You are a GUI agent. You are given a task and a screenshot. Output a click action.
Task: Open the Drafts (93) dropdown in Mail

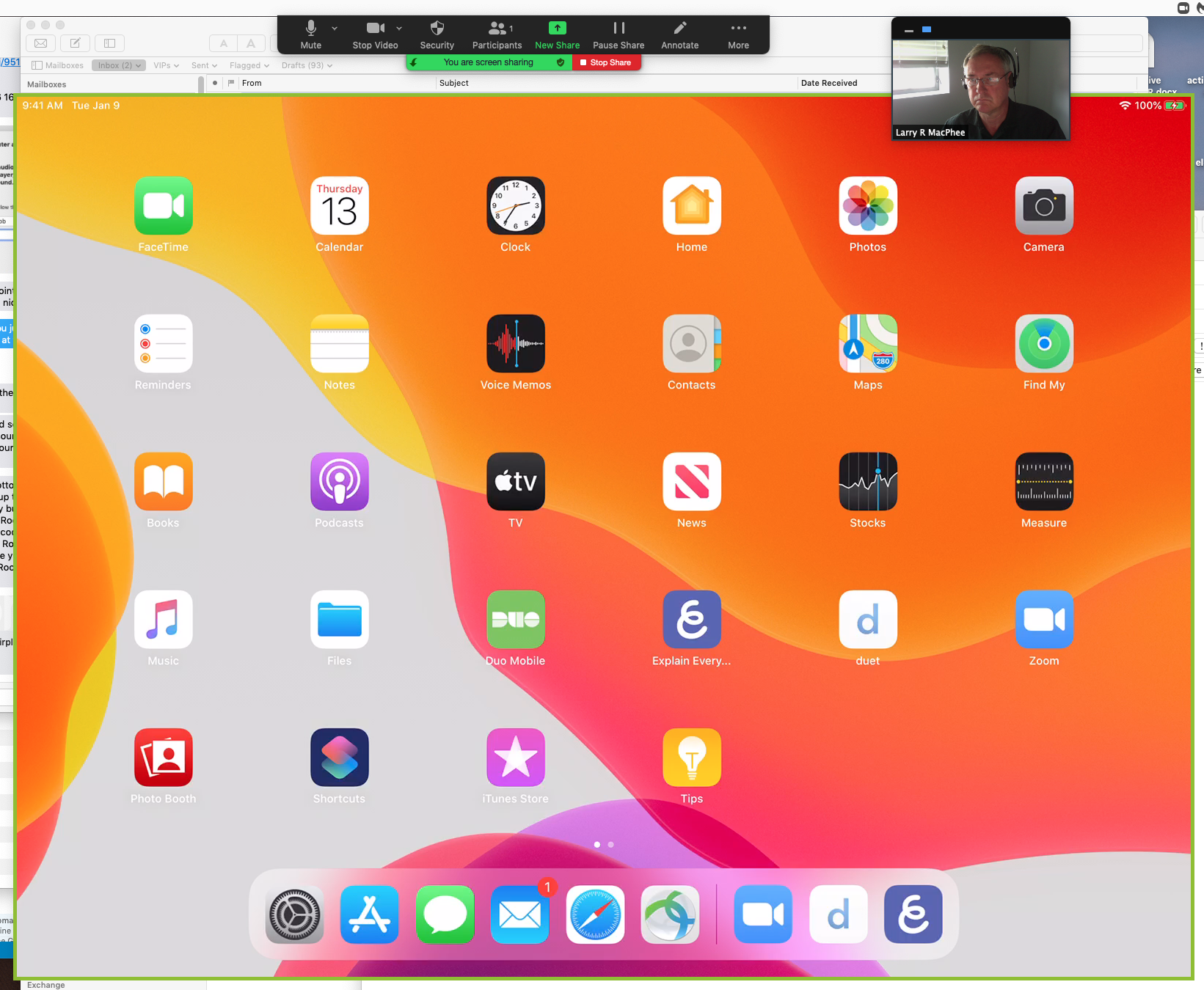(x=307, y=65)
